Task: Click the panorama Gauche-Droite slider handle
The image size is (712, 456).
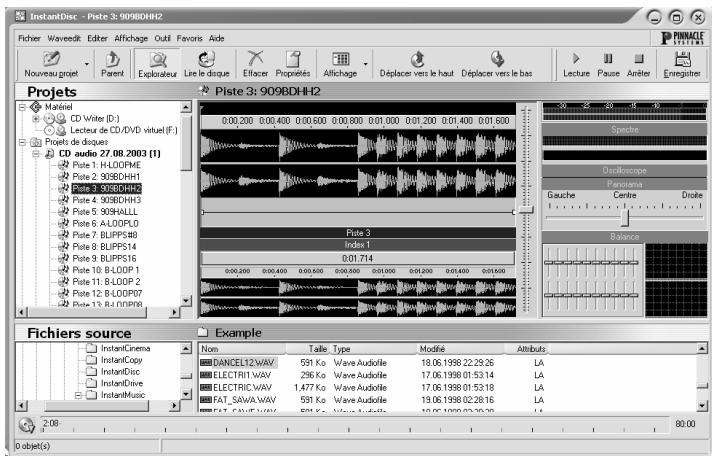Action: pyautogui.click(x=625, y=218)
